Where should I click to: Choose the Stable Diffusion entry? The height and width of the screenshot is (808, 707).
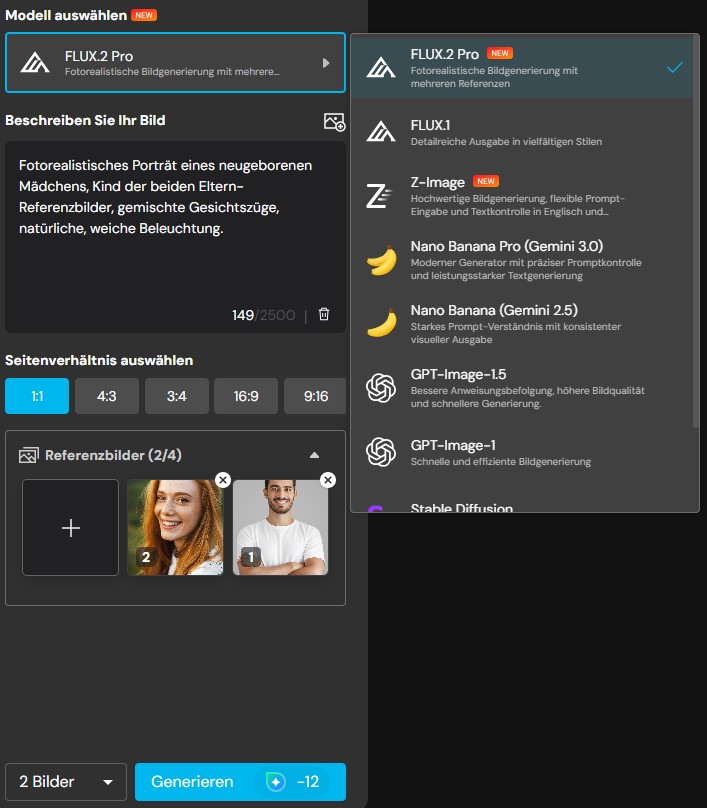[522, 506]
